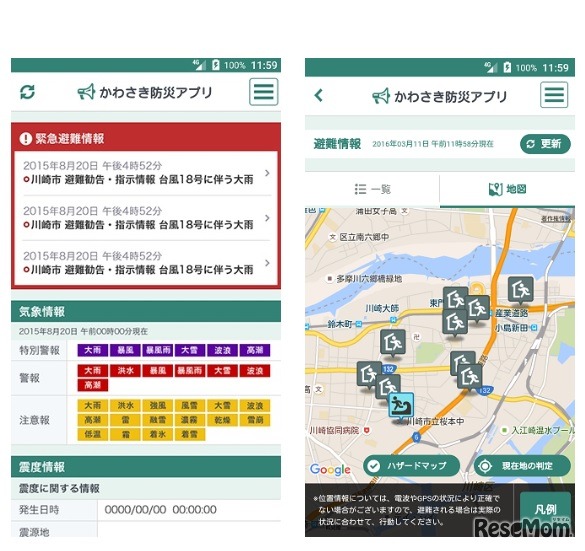Tap the yellow 低温 advisory tag
The width and height of the screenshot is (585, 551).
tap(93, 434)
